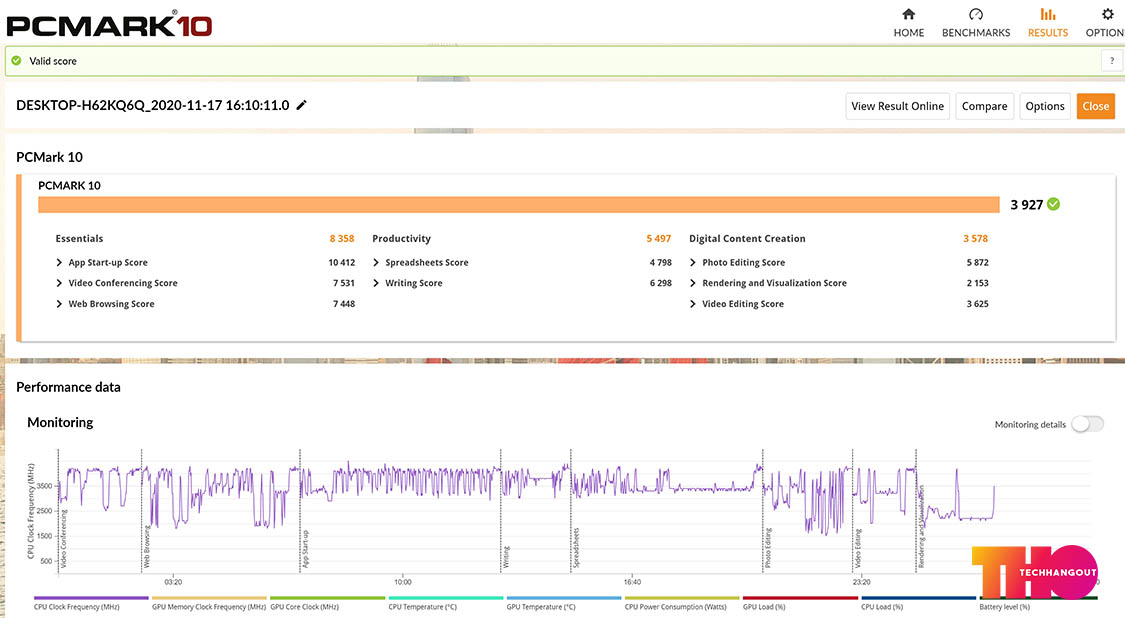Open the Benchmarks tab

976,23
